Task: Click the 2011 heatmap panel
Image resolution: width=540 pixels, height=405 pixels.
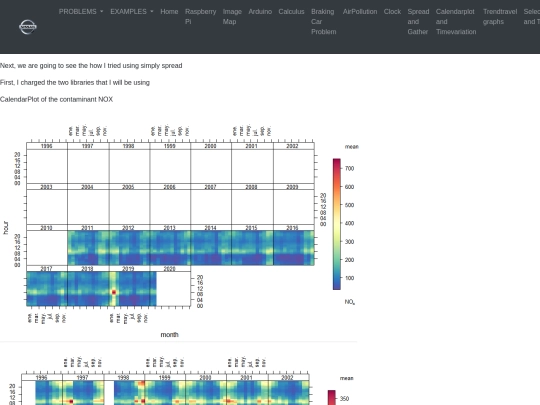Action: point(88,248)
